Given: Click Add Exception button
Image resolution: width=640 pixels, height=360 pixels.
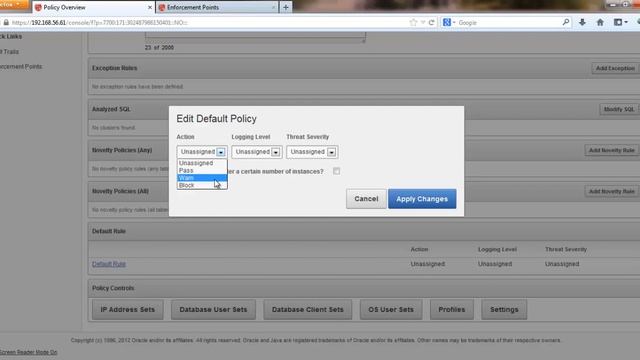Looking at the screenshot, I should 615,68.
